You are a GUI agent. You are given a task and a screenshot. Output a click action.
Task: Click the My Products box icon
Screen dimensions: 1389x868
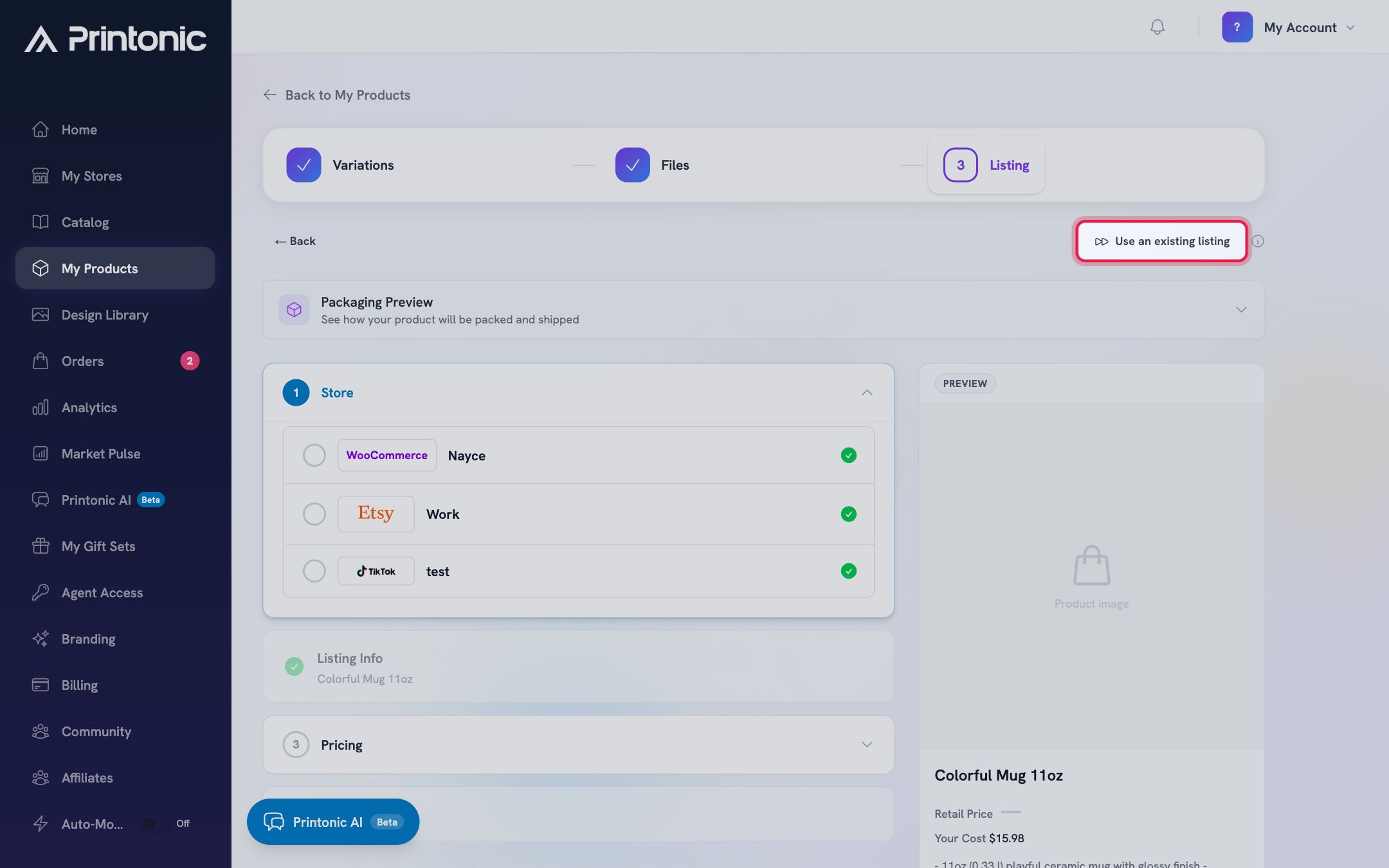tap(41, 268)
